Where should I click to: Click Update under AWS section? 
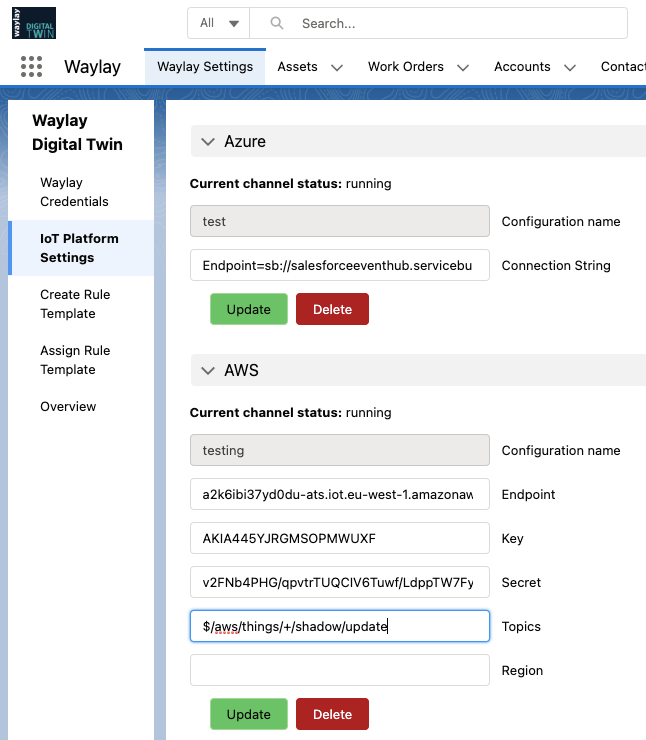249,714
